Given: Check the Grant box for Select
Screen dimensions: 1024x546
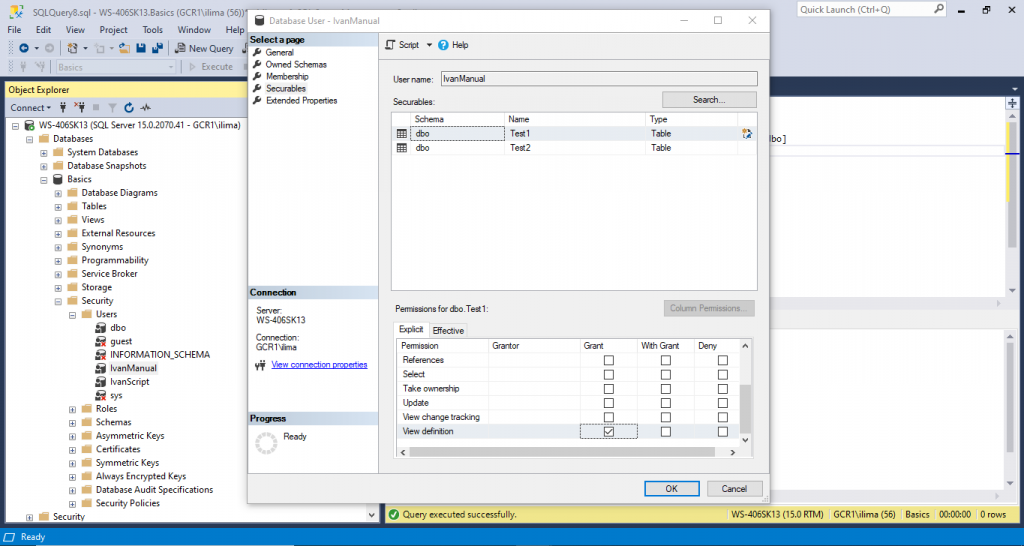Looking at the screenshot, I should pyautogui.click(x=609, y=374).
